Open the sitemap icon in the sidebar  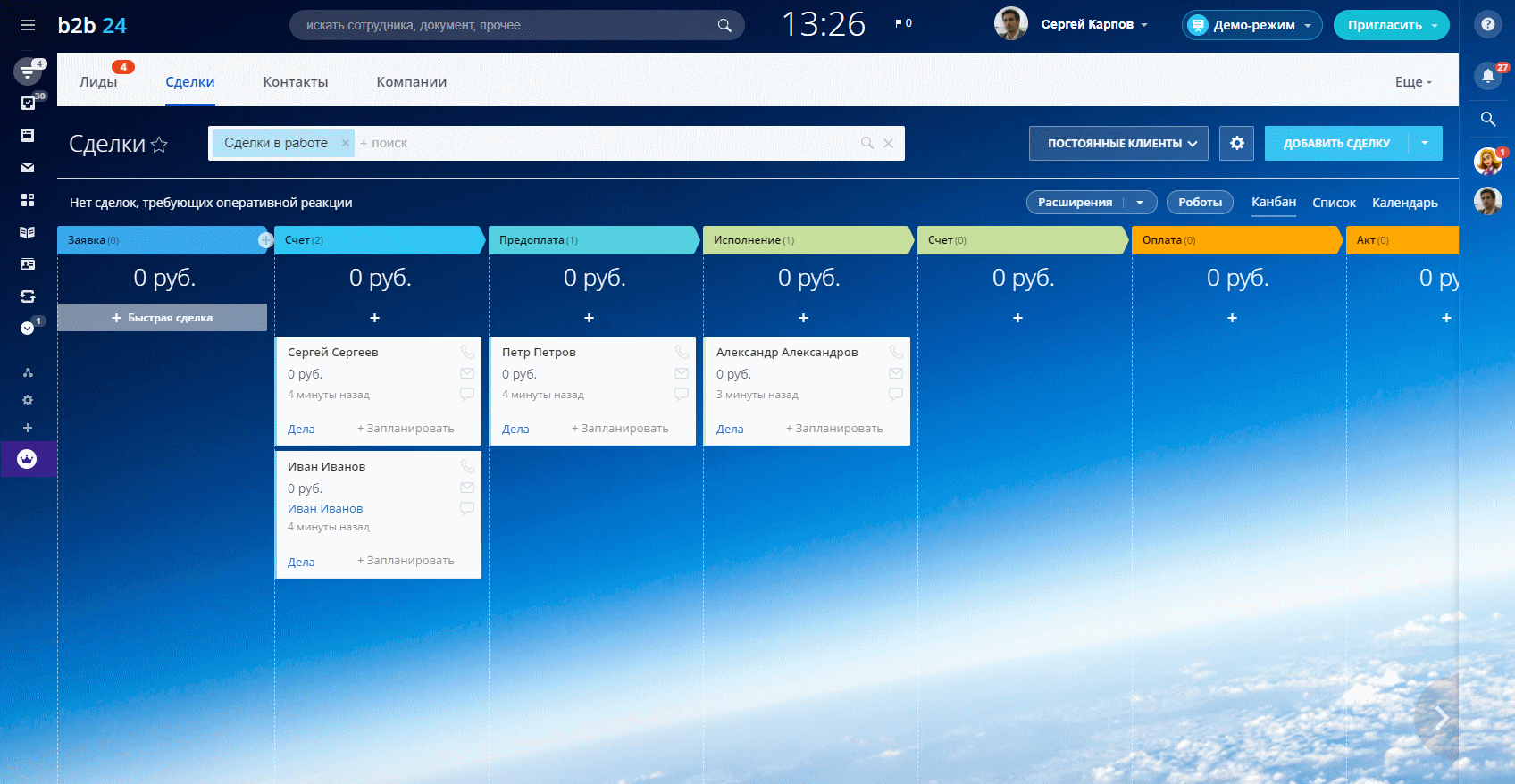point(28,372)
